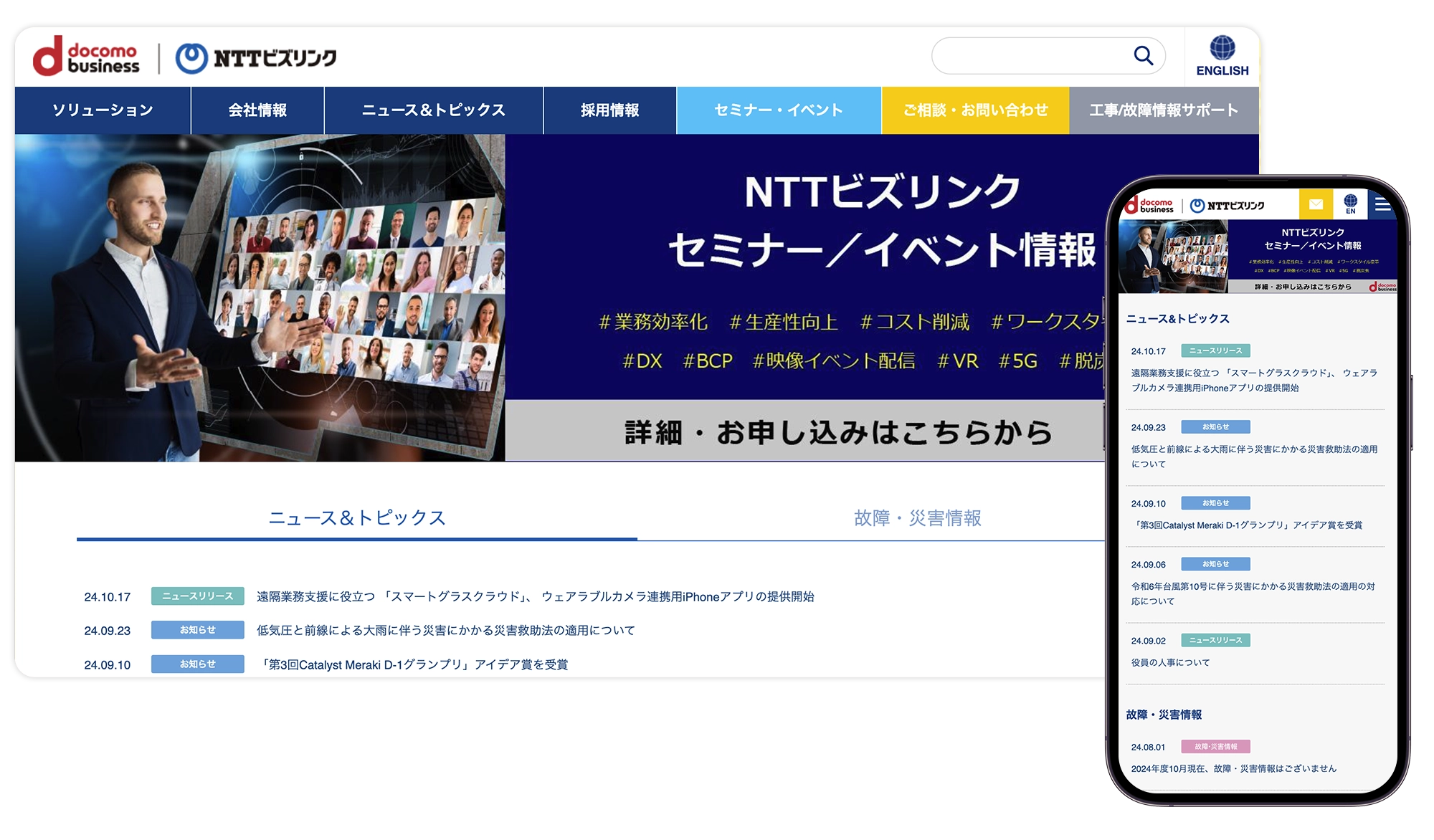Viewport: 1434px width, 840px height.
Task: Click the お知らせ tag for 24.09.23 on desktop
Action: click(197, 630)
